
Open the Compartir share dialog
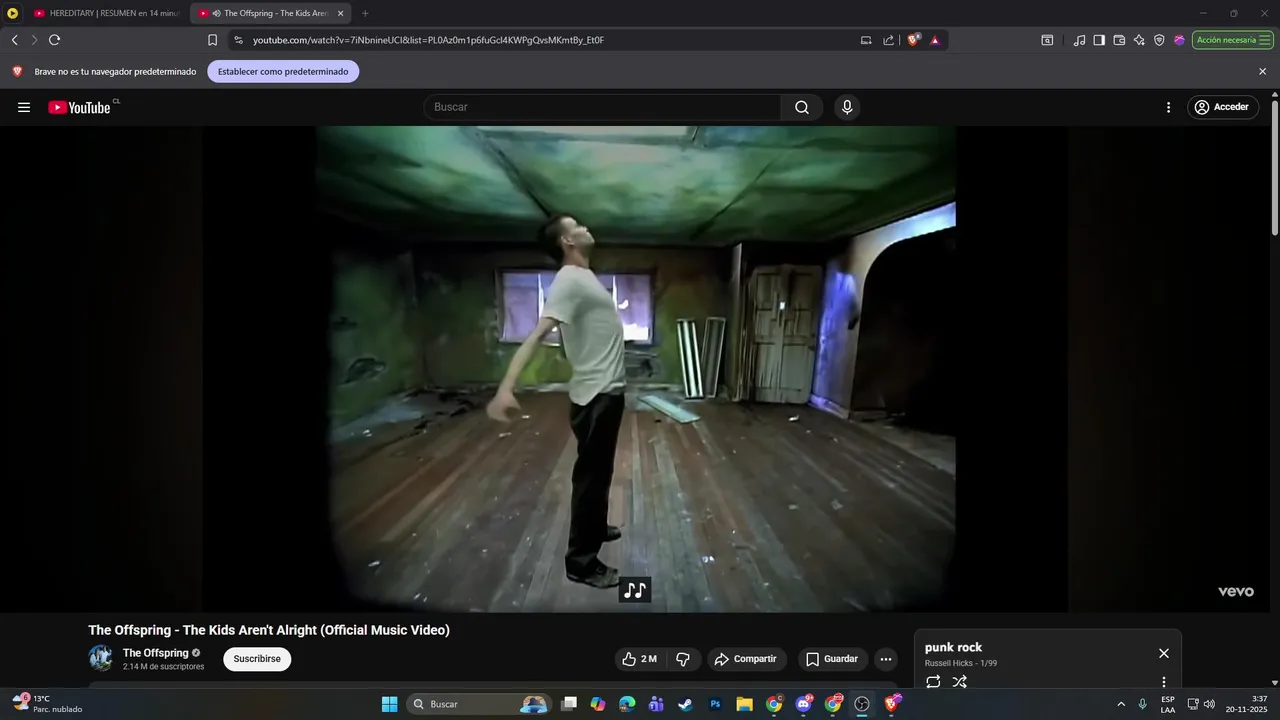point(747,659)
